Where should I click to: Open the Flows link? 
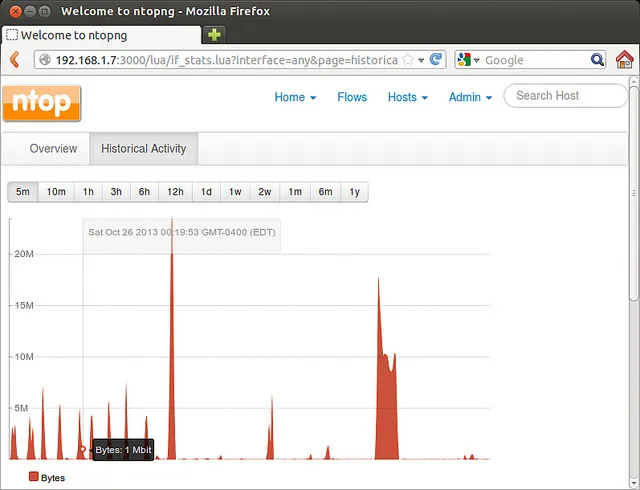[352, 97]
